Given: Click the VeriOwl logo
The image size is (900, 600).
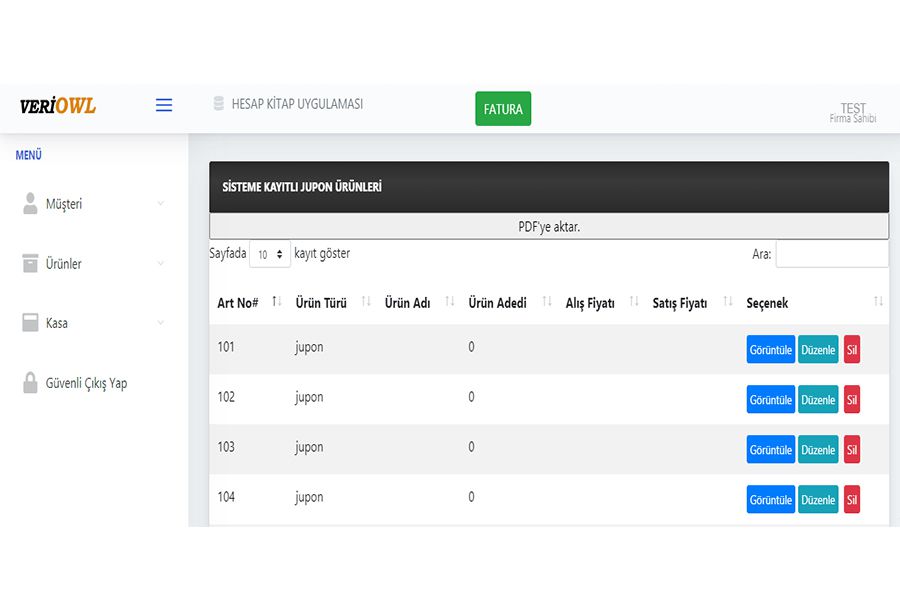Looking at the screenshot, I should 57,106.
